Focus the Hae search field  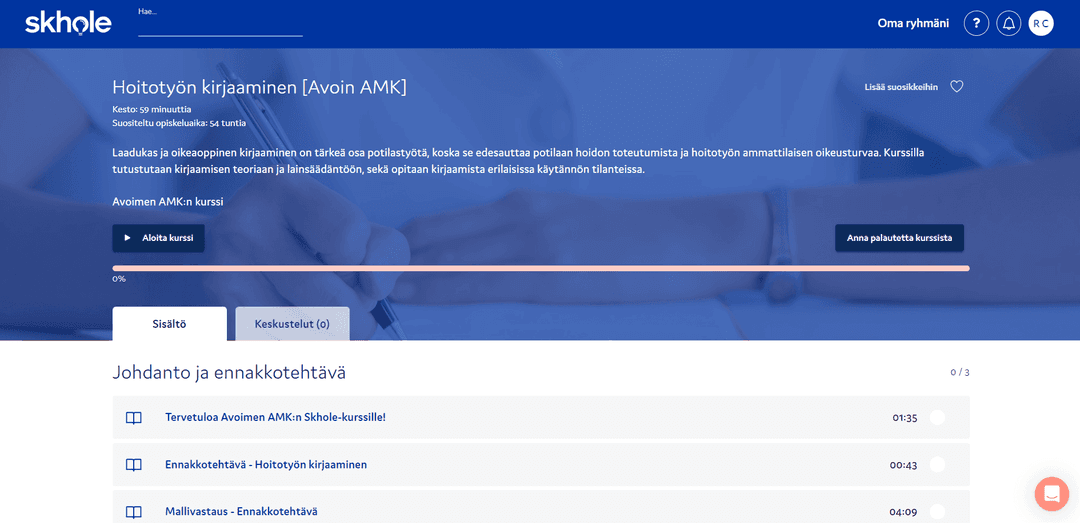220,27
